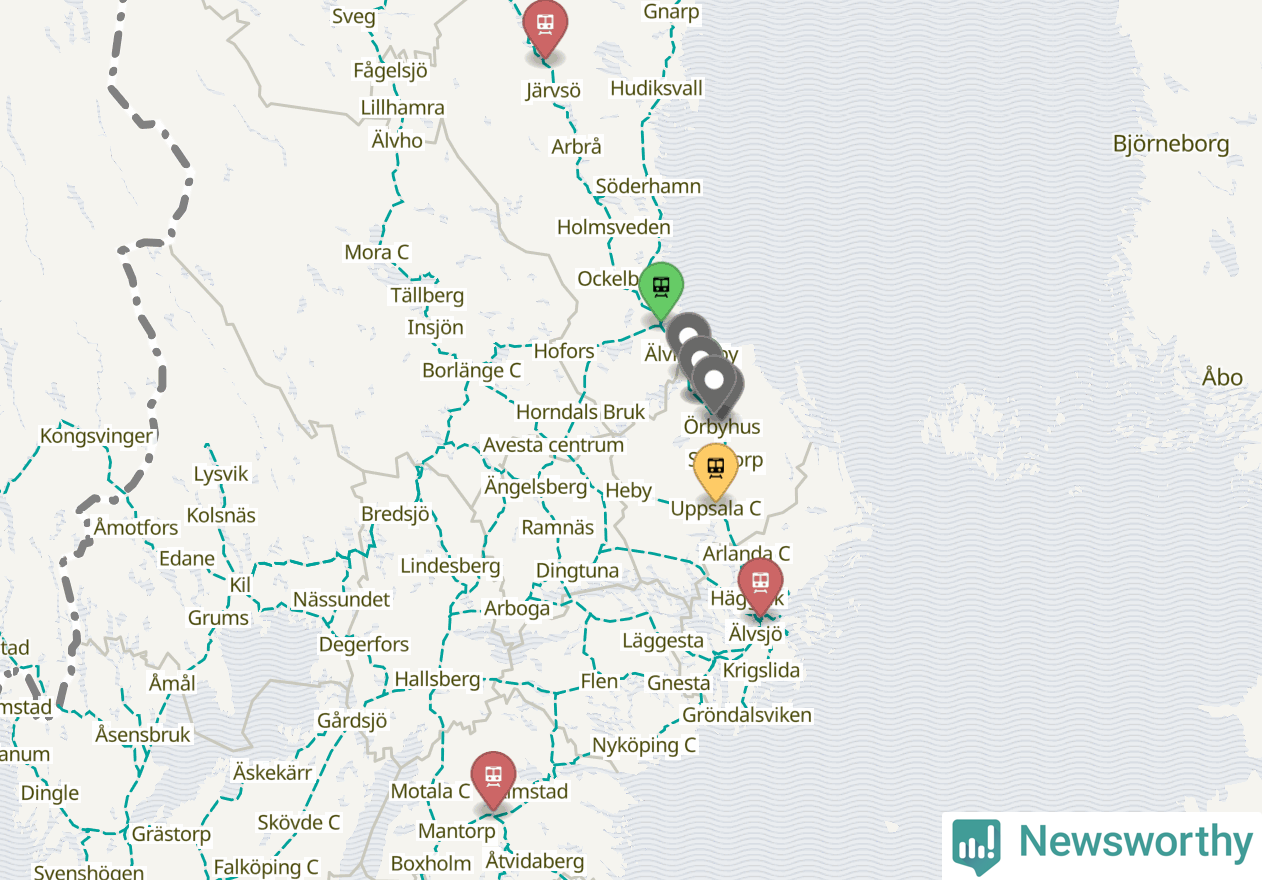This screenshot has height=880, width=1262.
Task: Select the Borlänge C station label
Action: (x=472, y=370)
